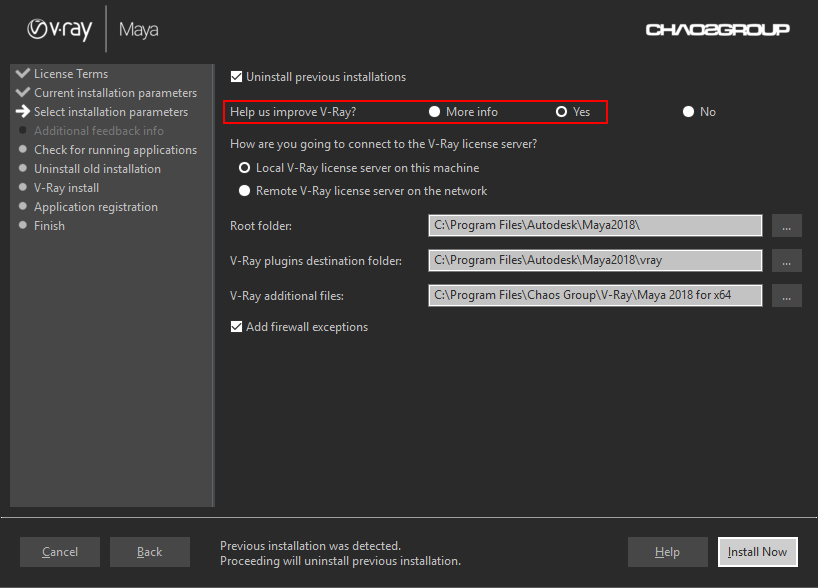Click the License Terms step
The height and width of the screenshot is (588, 818).
point(71,74)
